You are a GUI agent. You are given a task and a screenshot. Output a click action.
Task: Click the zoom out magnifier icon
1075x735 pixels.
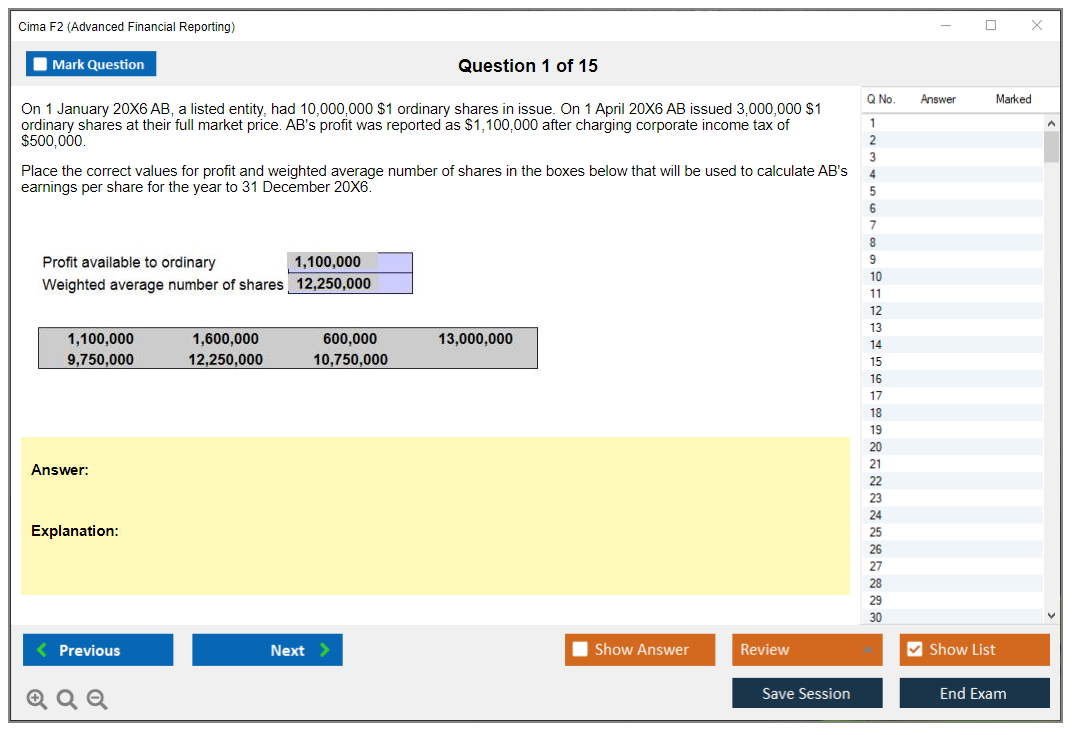point(96,700)
